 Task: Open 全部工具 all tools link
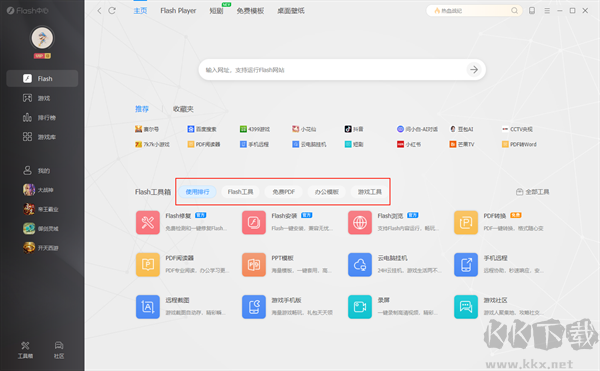(x=533, y=192)
